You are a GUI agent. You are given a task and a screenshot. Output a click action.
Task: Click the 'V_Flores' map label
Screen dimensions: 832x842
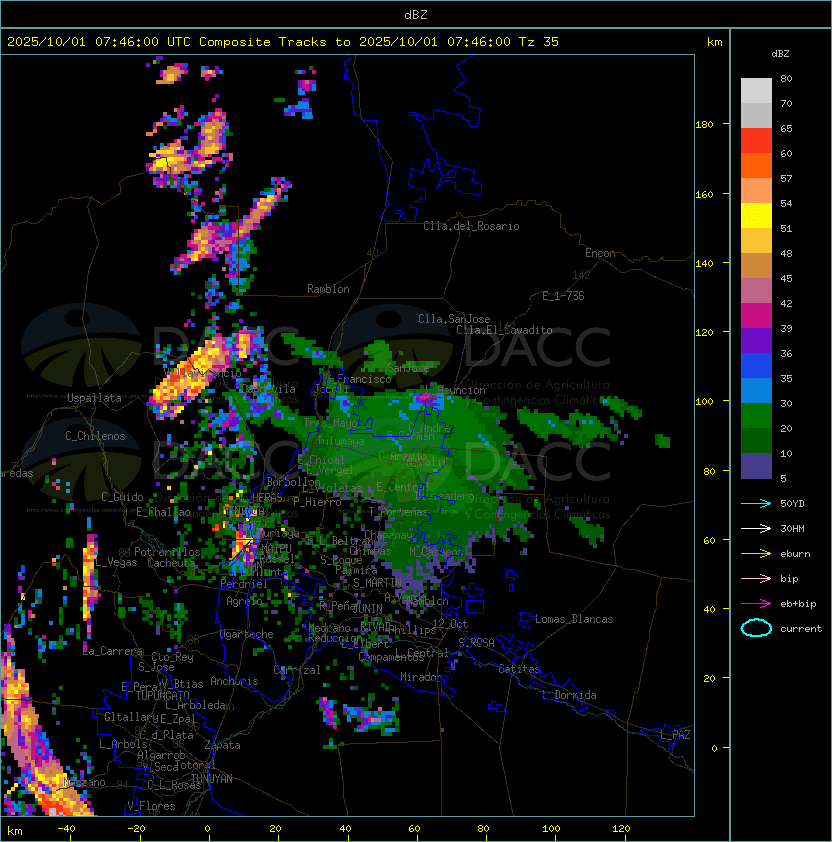click(x=151, y=806)
